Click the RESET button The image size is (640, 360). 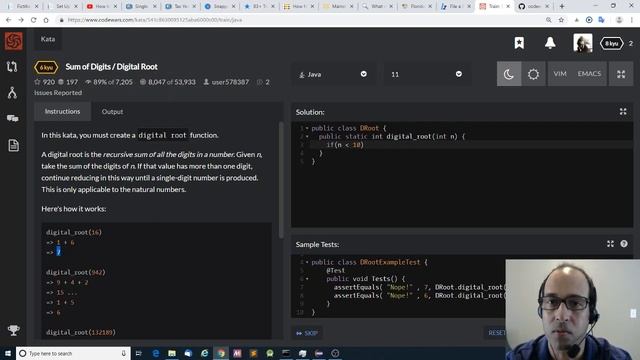tap(496, 333)
